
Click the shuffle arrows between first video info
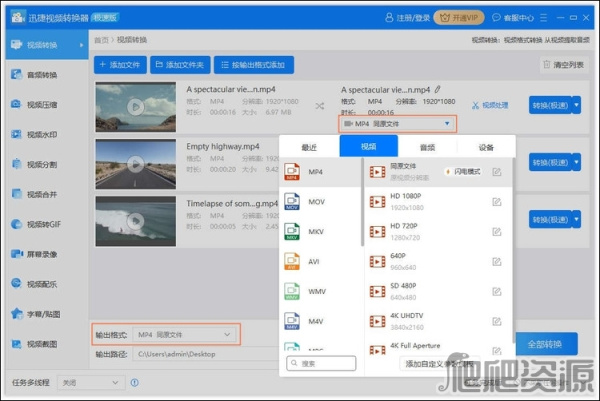click(x=320, y=106)
